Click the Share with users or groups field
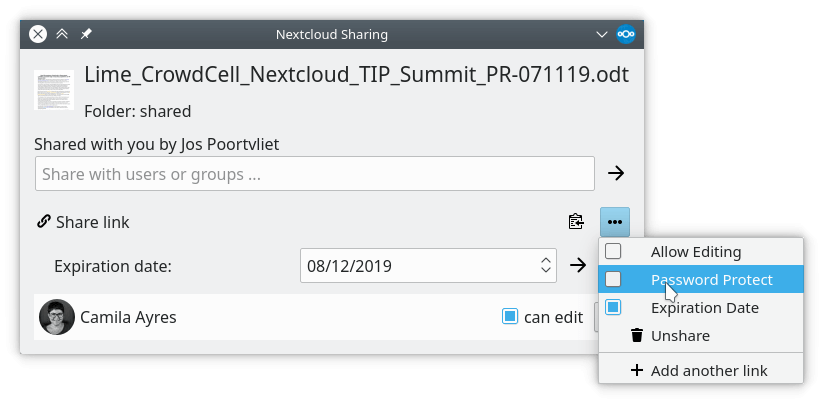 tap(314, 174)
